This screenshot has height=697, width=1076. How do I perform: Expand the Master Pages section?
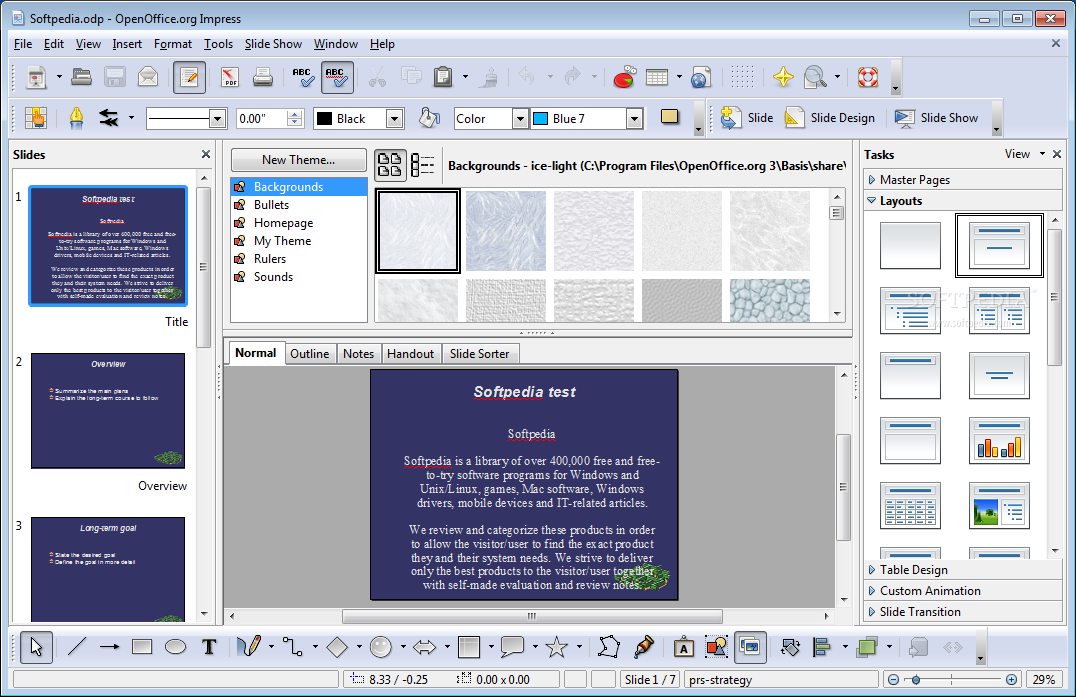click(963, 180)
